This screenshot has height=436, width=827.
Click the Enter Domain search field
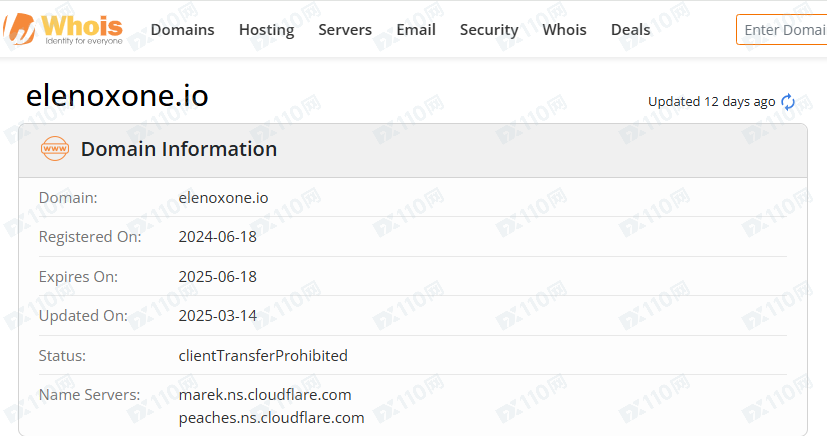tap(784, 30)
